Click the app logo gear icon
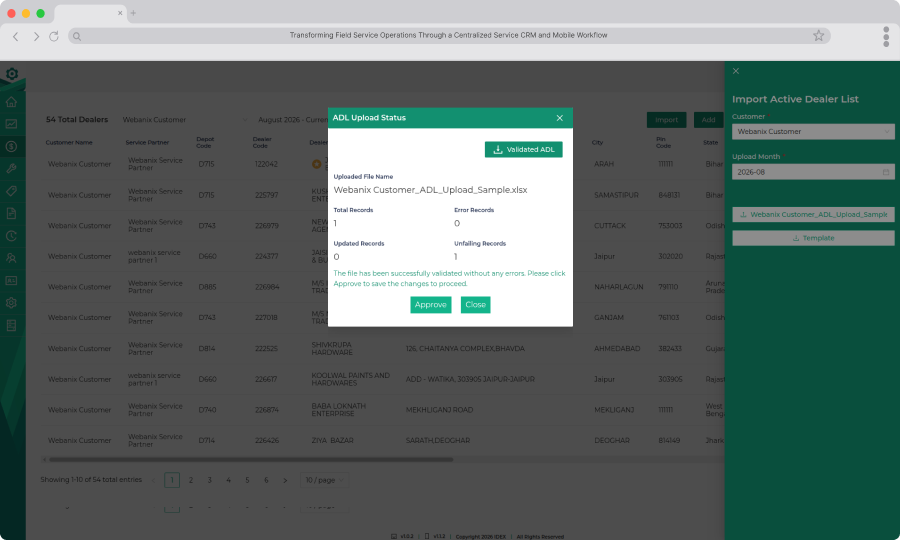The height and width of the screenshot is (540, 900). tap(12, 74)
